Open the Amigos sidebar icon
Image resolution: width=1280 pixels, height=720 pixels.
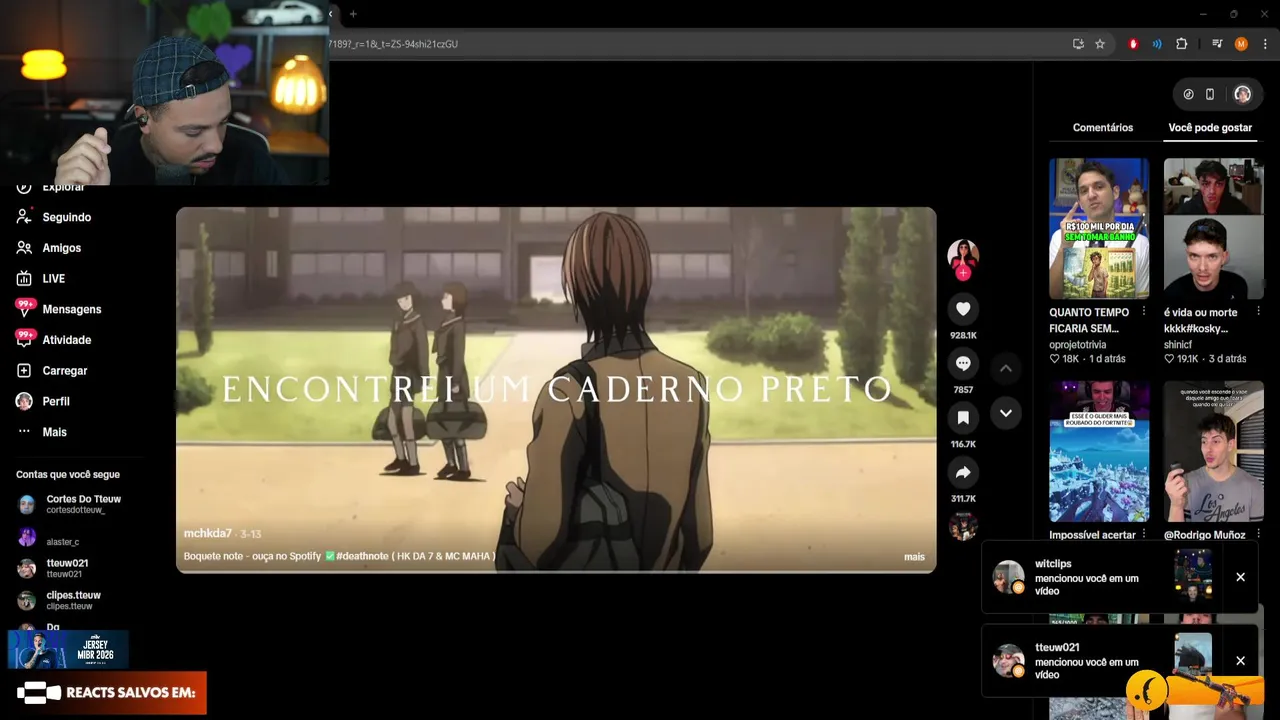[24, 248]
